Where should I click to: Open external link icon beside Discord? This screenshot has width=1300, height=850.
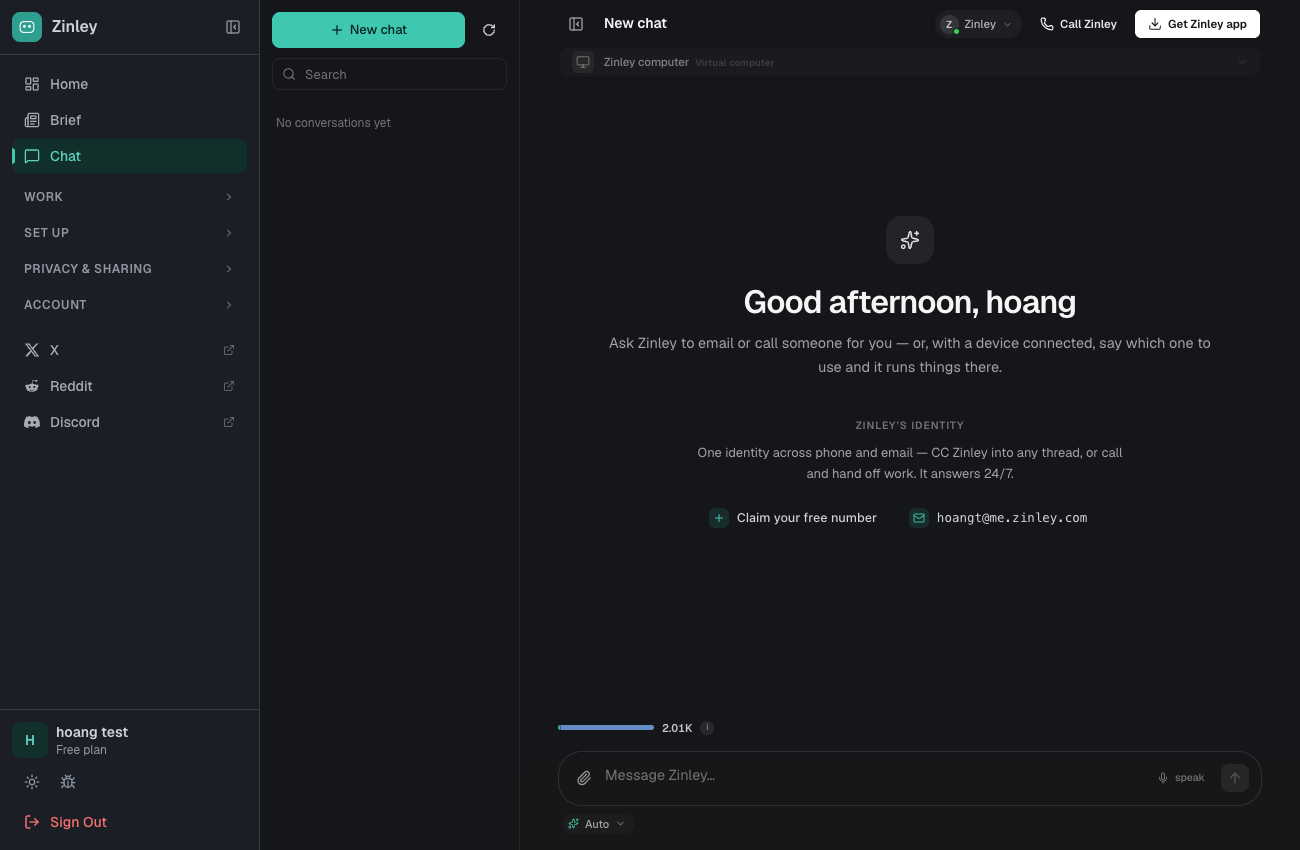tap(229, 422)
